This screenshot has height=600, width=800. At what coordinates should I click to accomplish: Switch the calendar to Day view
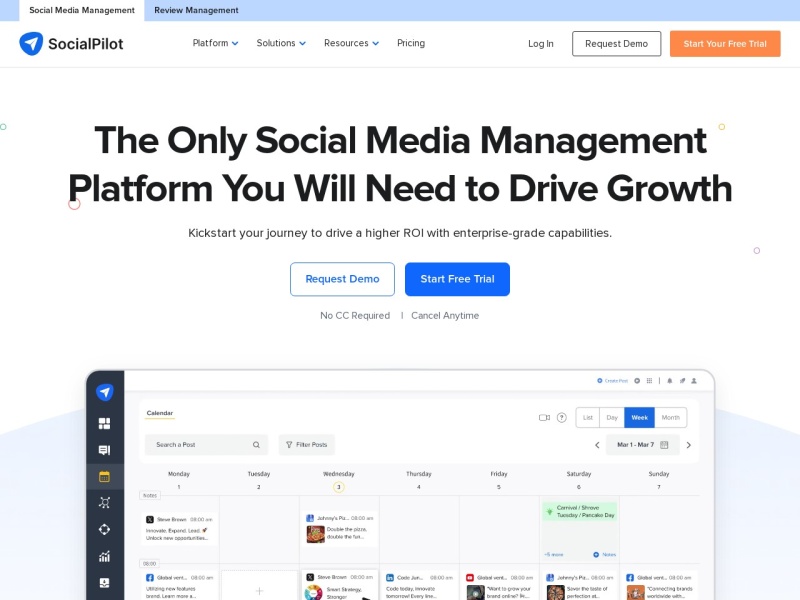coord(612,417)
